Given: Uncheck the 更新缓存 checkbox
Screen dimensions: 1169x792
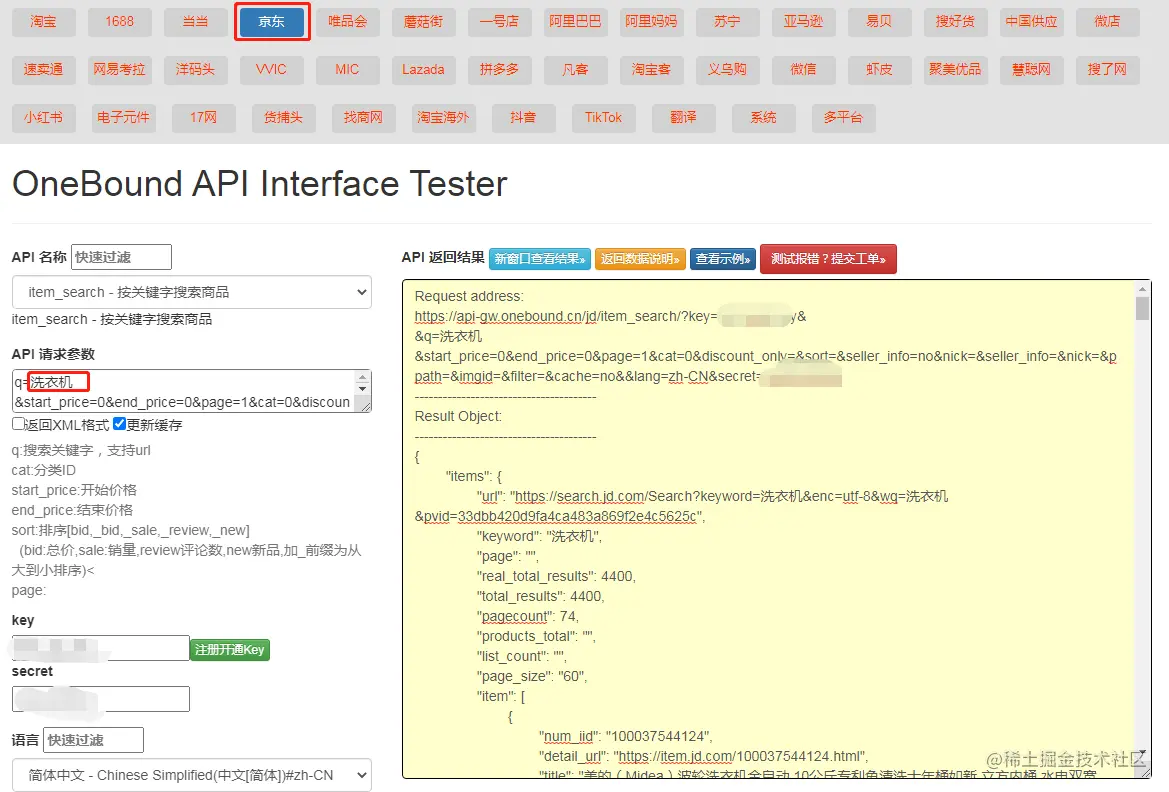Looking at the screenshot, I should (x=119, y=424).
